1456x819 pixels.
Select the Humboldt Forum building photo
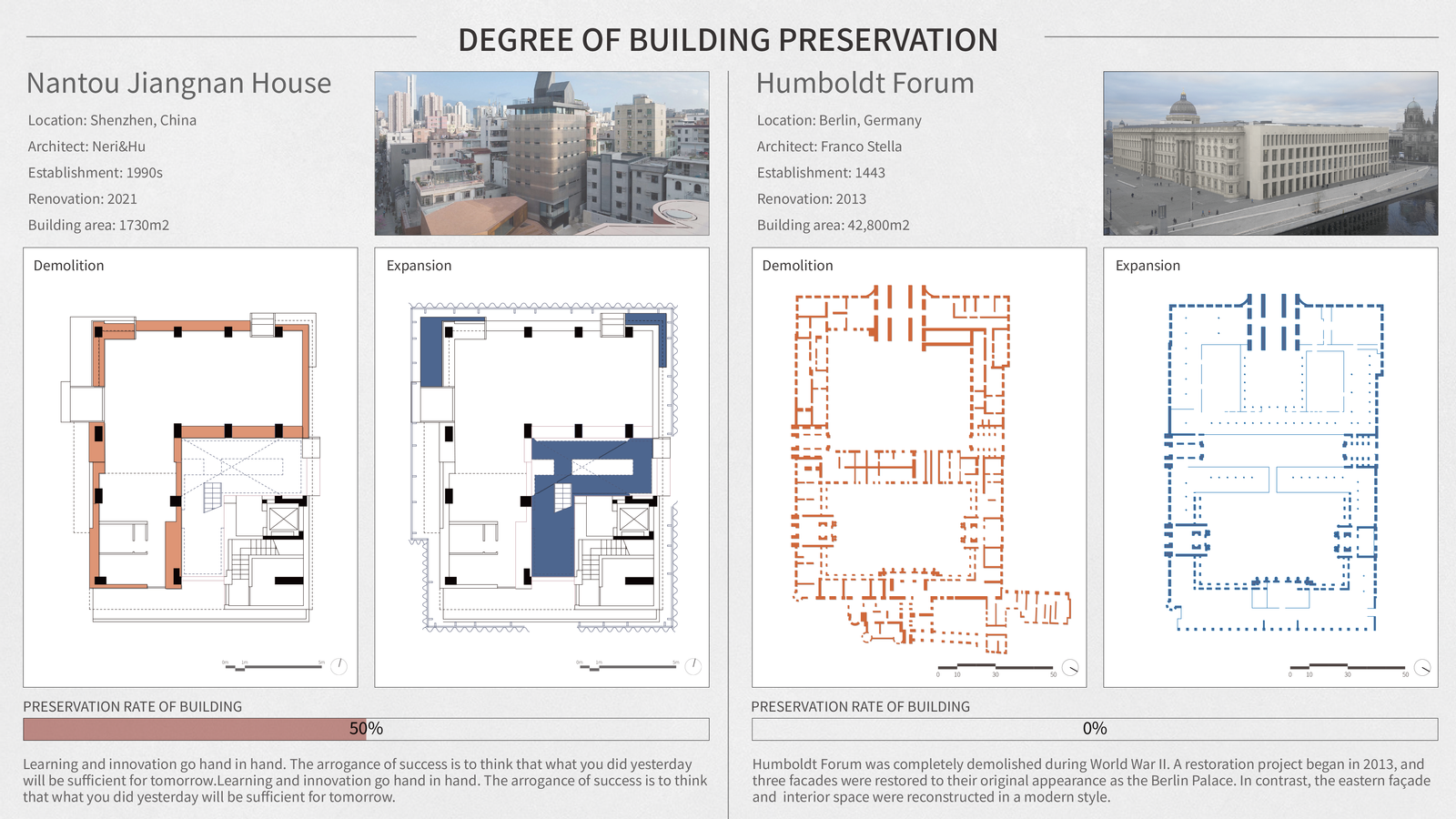[1270, 154]
